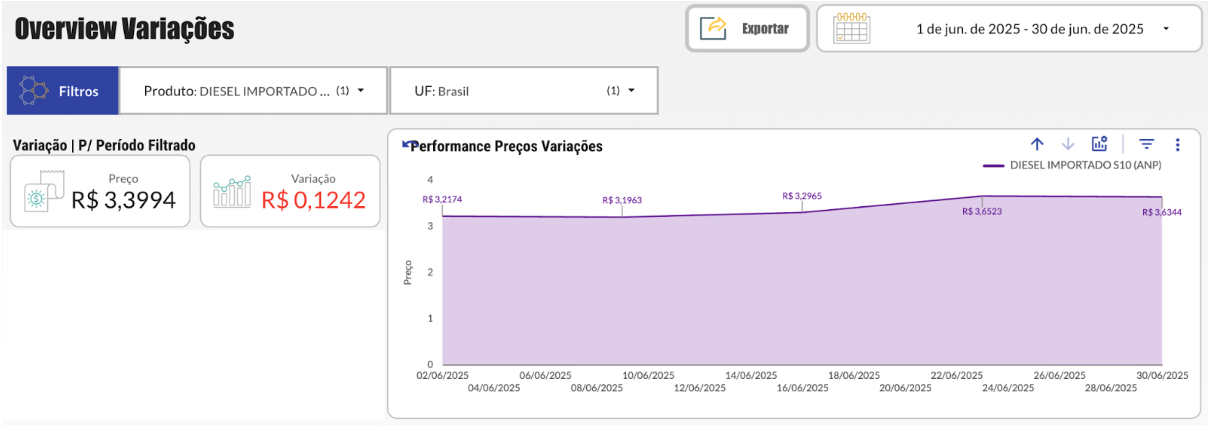Expand the UF Brasil filter dropdown

point(631,91)
